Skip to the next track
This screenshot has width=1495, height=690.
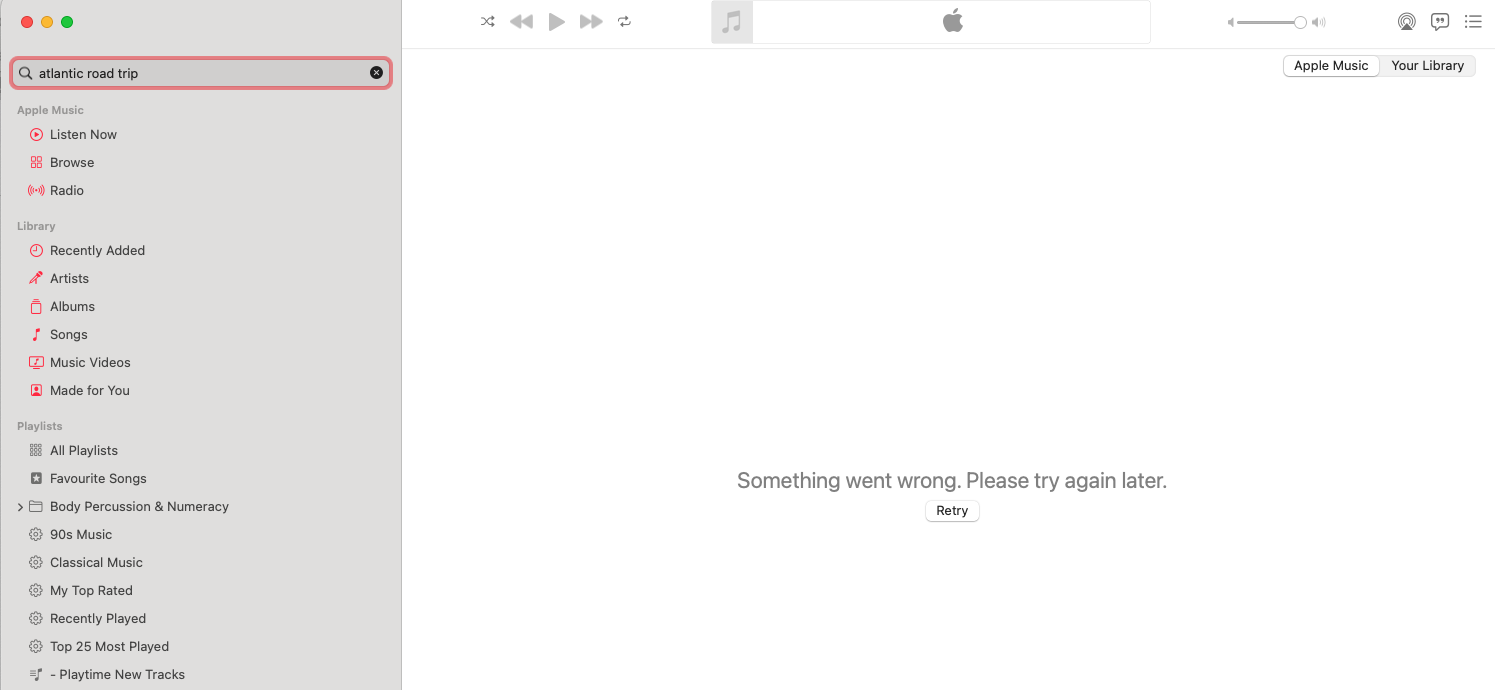click(591, 21)
